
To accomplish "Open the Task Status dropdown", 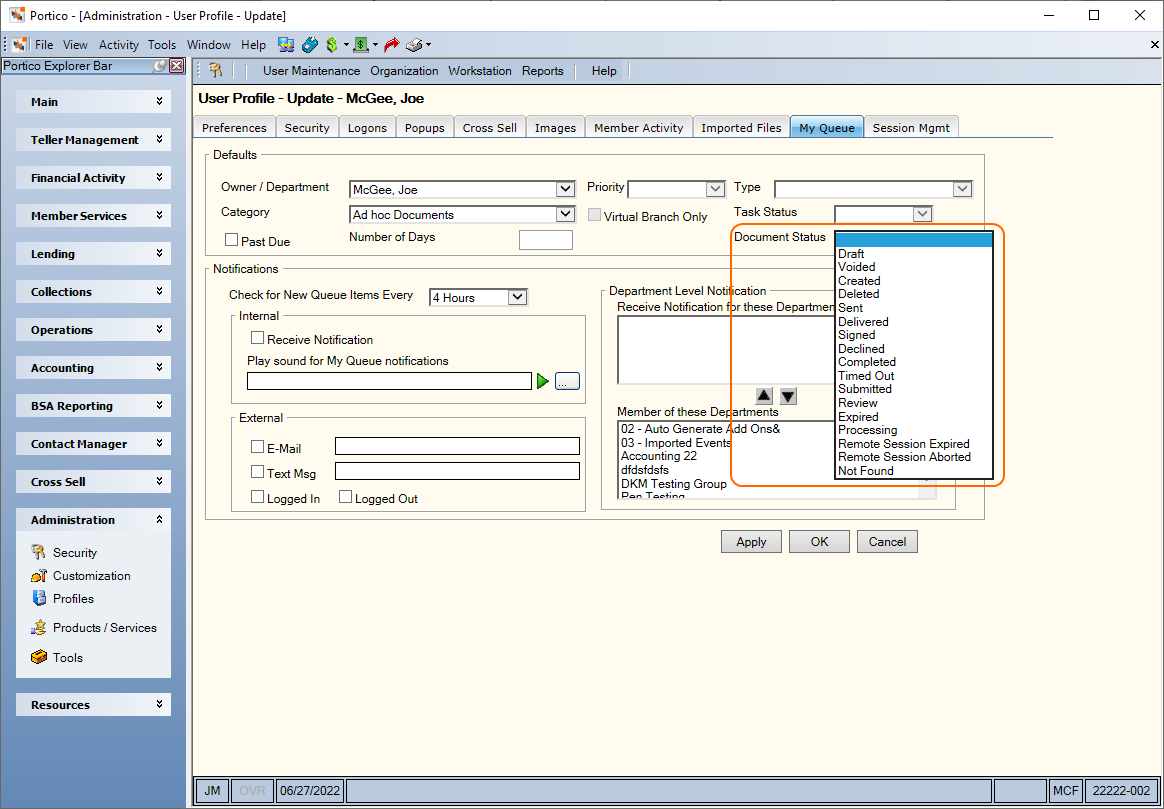I will [x=922, y=214].
